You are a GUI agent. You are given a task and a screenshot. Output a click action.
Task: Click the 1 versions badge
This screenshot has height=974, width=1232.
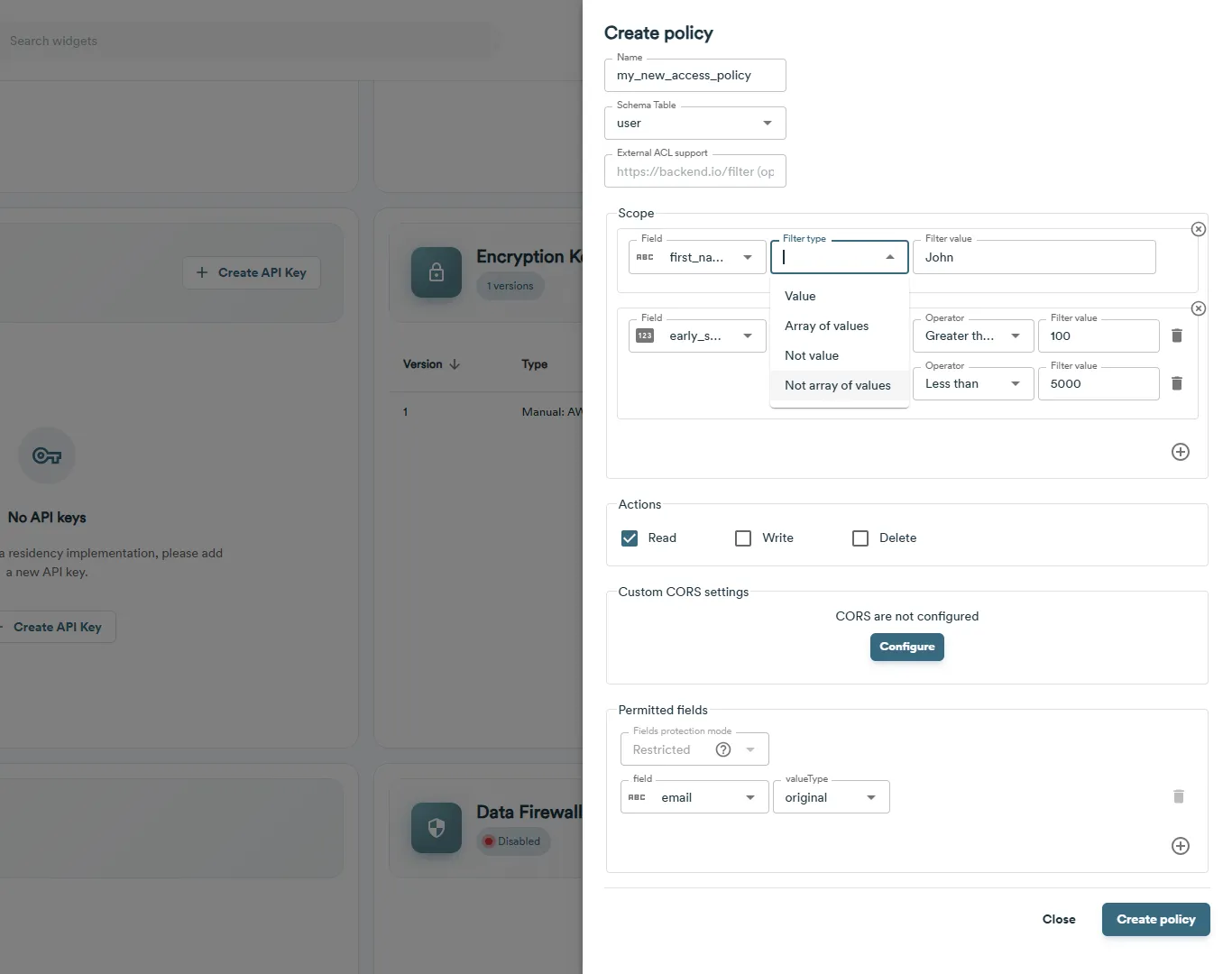point(510,286)
